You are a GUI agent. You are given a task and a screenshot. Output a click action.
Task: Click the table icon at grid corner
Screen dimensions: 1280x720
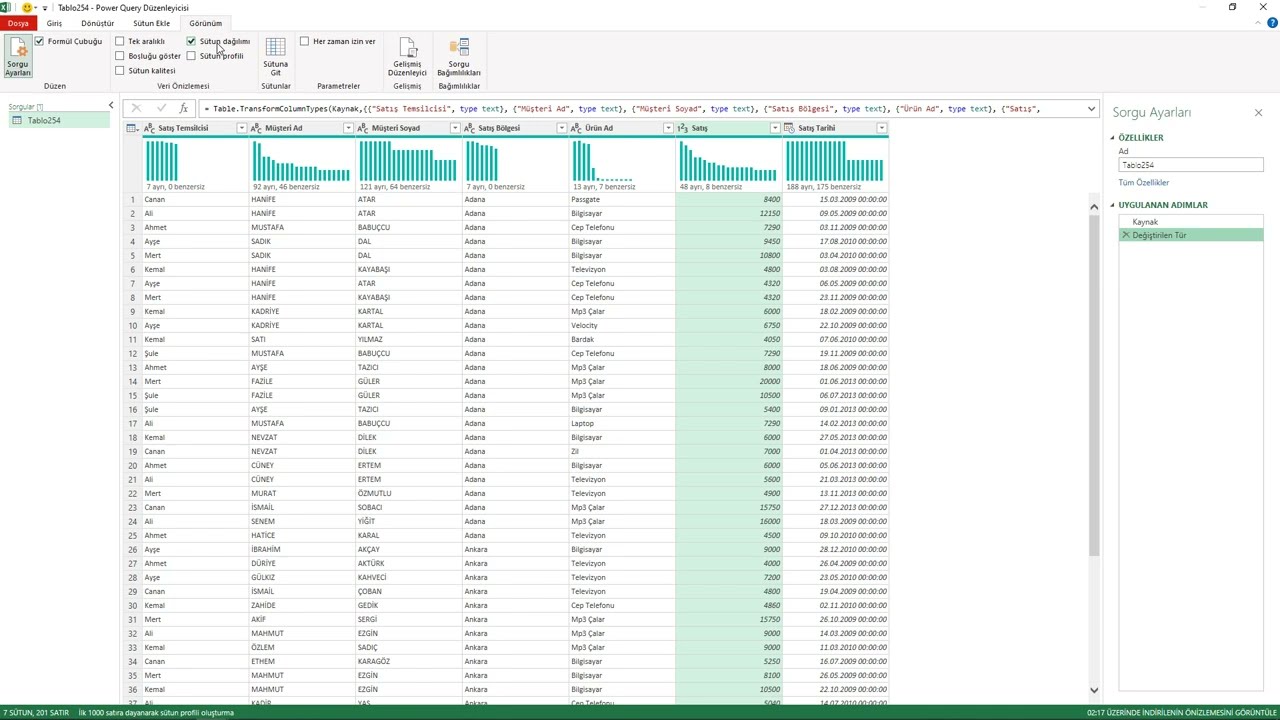(132, 128)
